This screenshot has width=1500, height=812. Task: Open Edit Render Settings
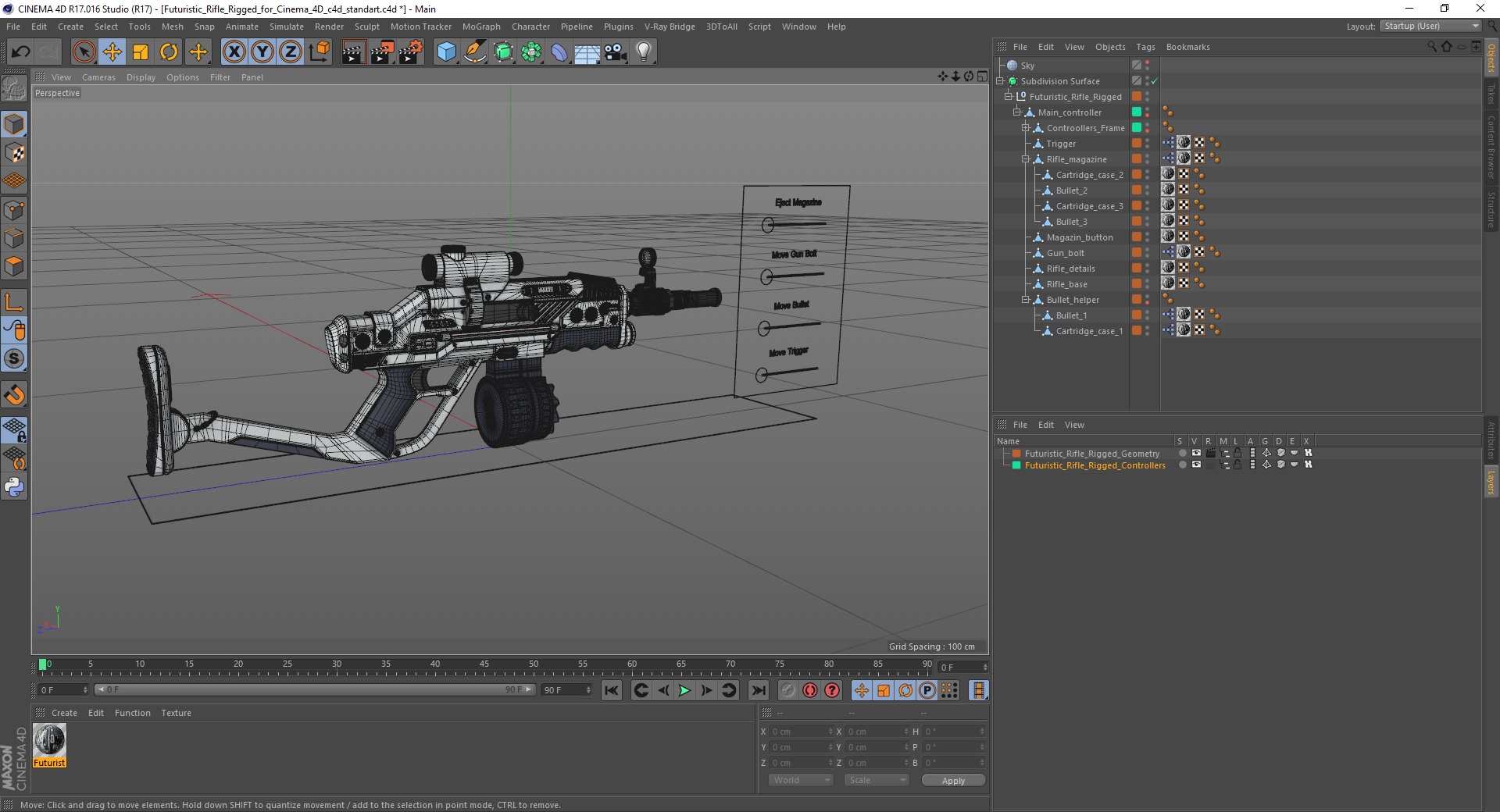(x=411, y=52)
